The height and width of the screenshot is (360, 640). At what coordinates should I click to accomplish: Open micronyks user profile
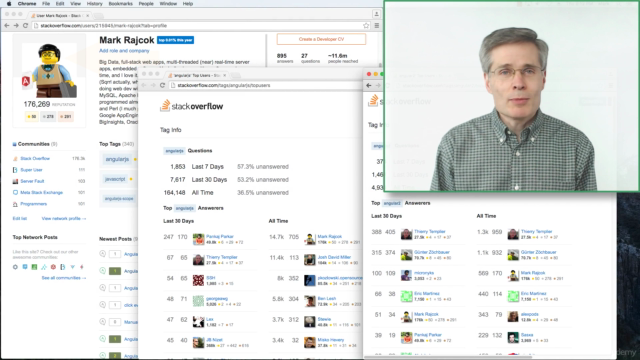pyautogui.click(x=424, y=273)
